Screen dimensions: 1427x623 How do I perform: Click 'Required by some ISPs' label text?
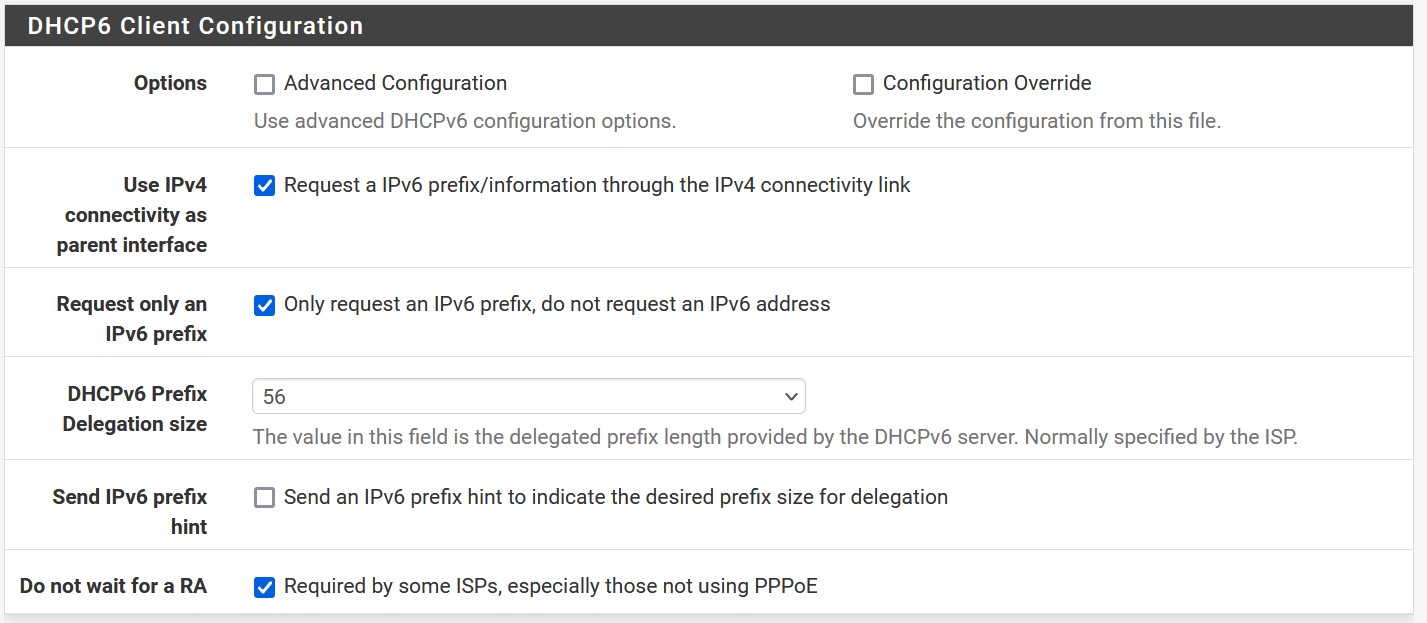(x=550, y=586)
